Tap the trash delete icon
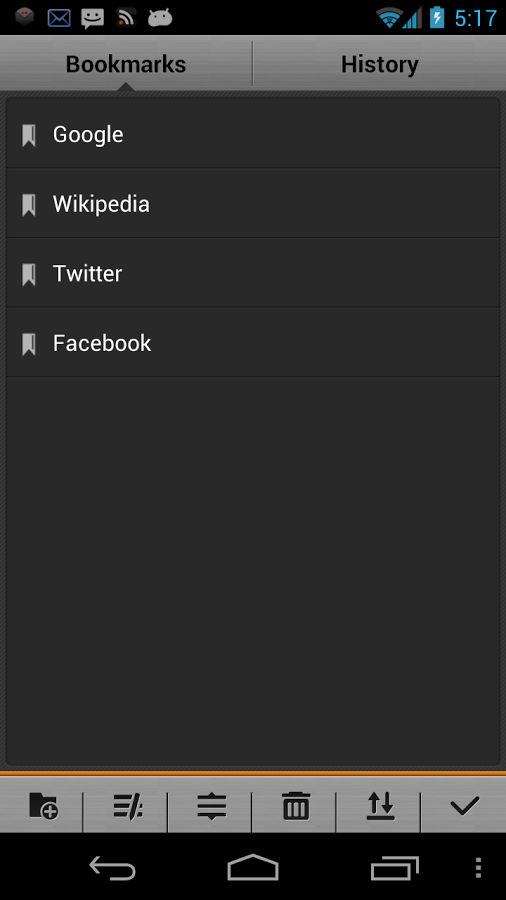Screen dimensions: 506x900 pos(296,806)
